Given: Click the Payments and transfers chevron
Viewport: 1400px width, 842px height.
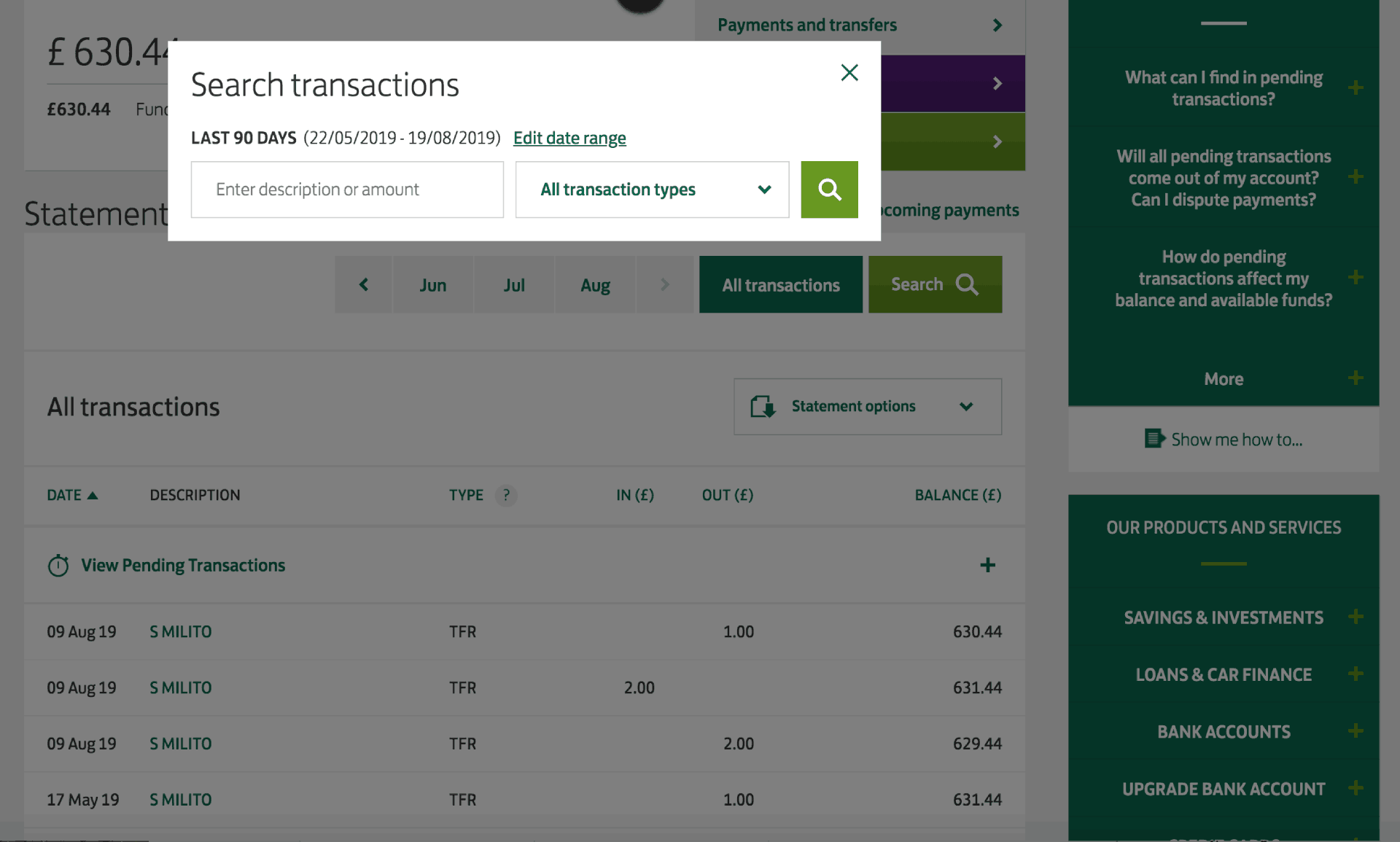Looking at the screenshot, I should pyautogui.click(x=997, y=24).
